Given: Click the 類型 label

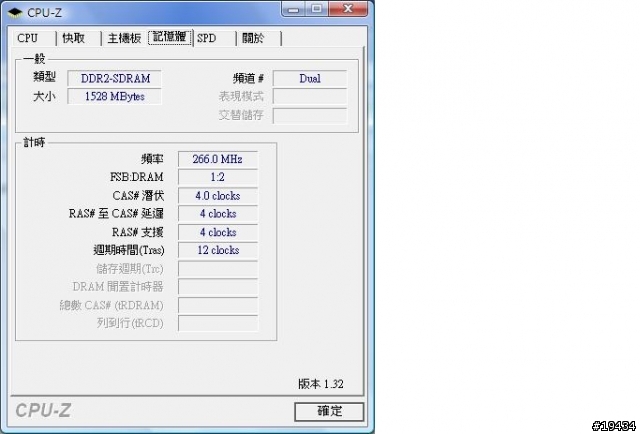Looking at the screenshot, I should click(x=44, y=77).
